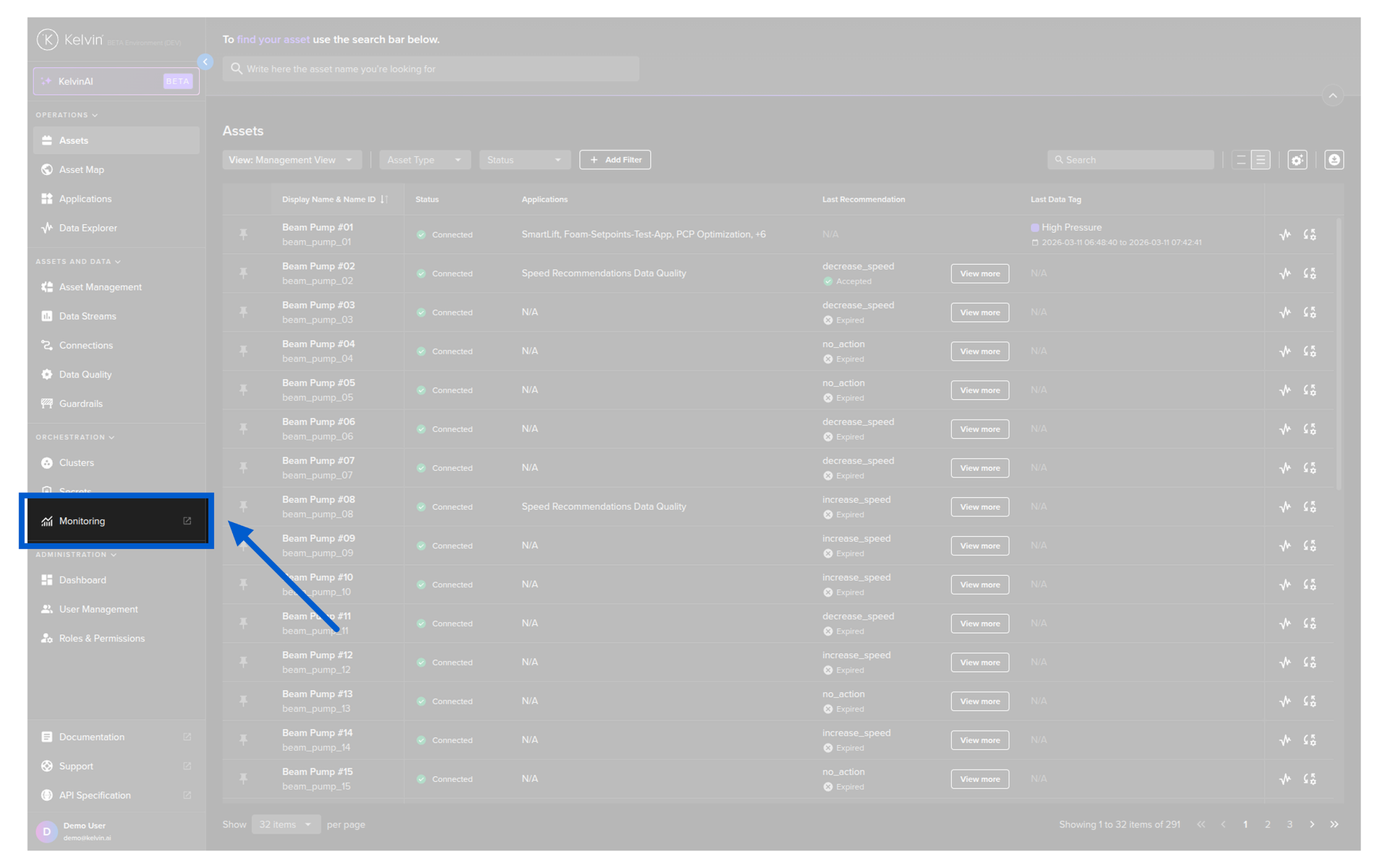Expand the Asset Type filter dropdown

coord(425,160)
